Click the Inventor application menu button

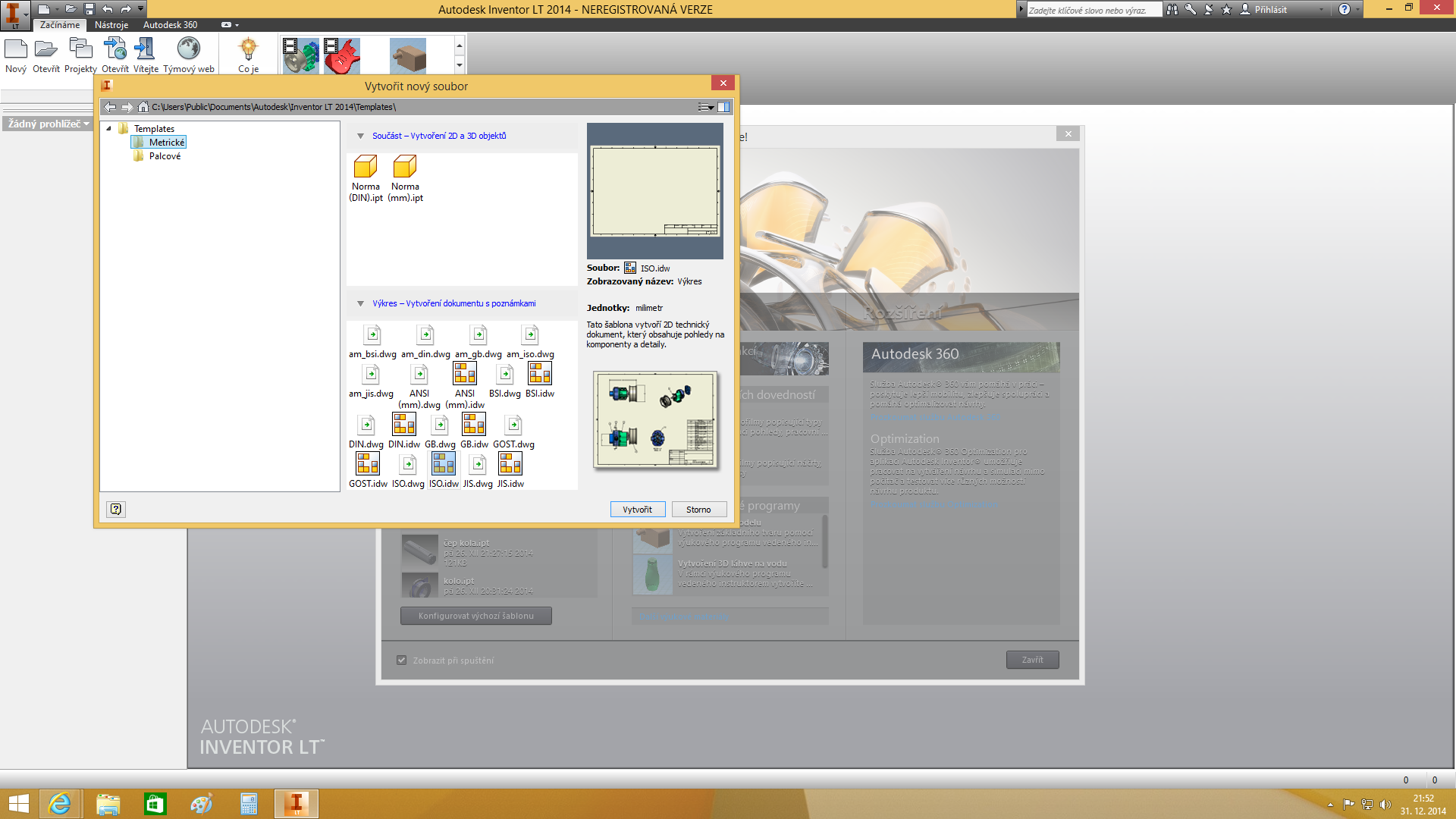(x=14, y=14)
